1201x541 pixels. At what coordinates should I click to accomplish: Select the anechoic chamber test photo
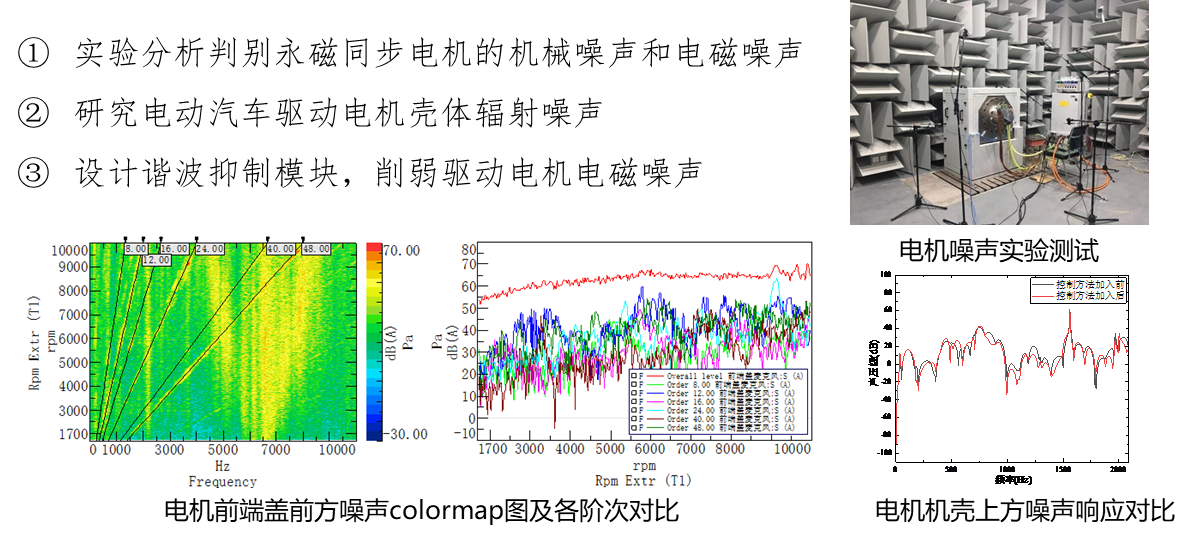pyautogui.click(x=999, y=112)
